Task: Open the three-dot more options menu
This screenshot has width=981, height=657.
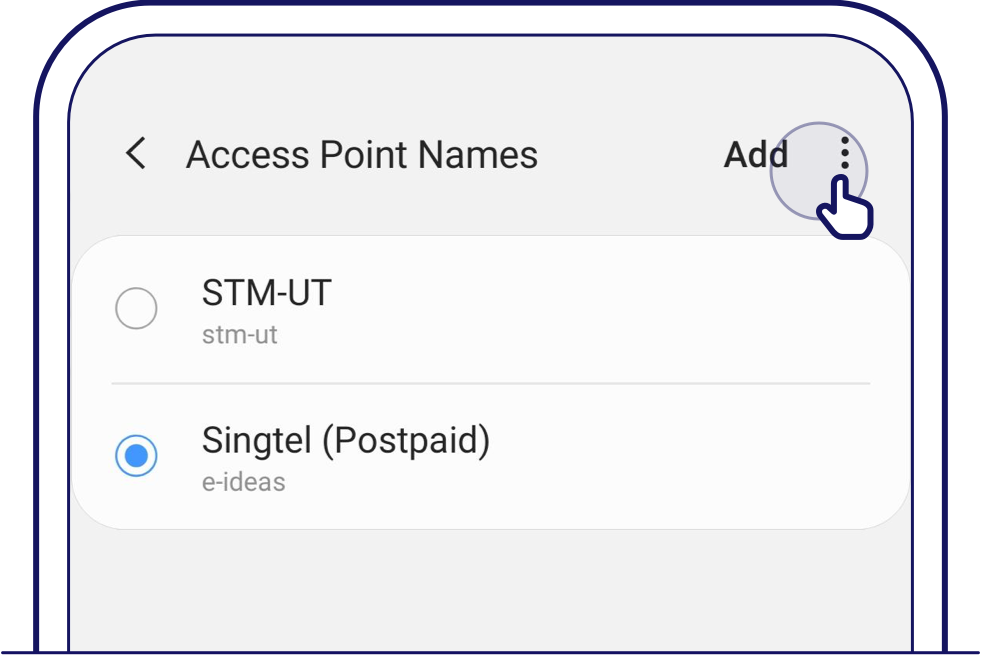Action: click(845, 153)
